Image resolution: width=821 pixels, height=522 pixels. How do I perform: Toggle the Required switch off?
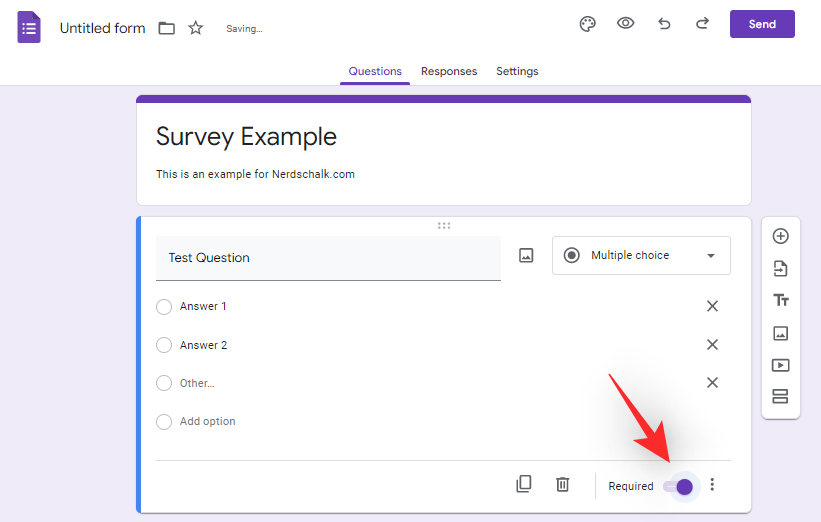pyautogui.click(x=678, y=486)
